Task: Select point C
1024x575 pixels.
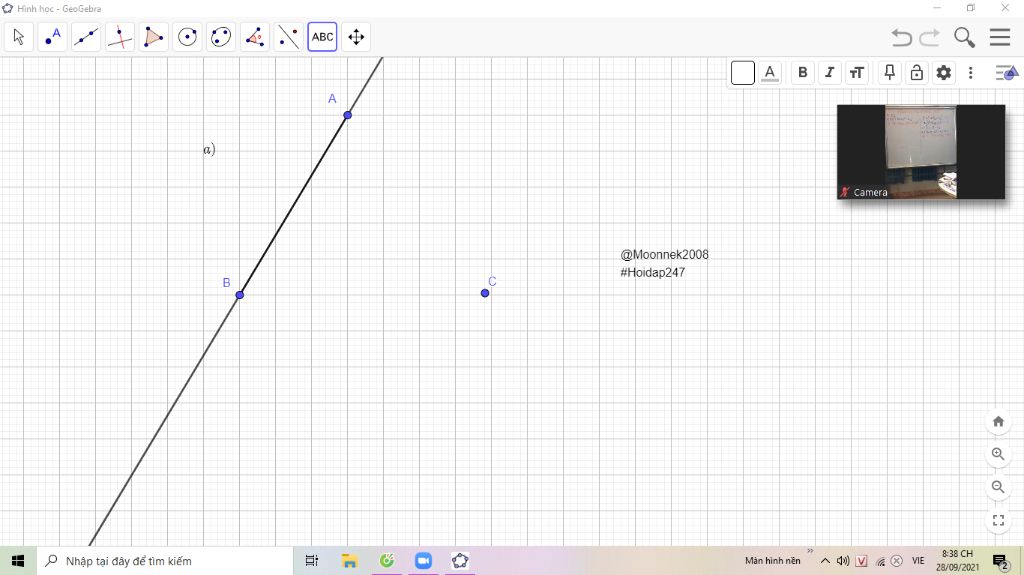Action: (x=485, y=293)
